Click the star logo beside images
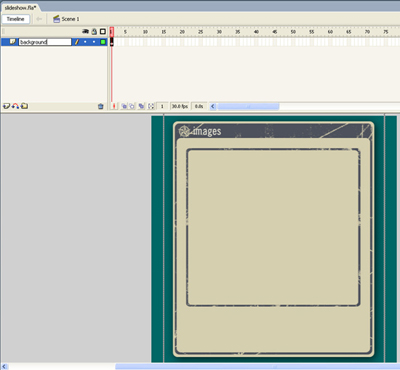400x370 pixels. 184,131
